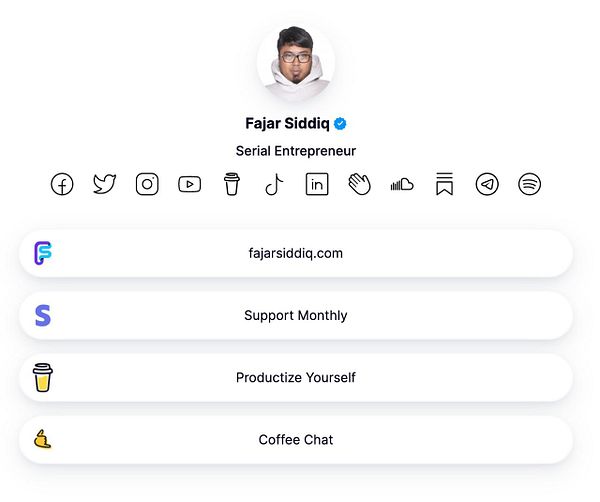The height and width of the screenshot is (502, 600).
Task: Click the yellow cup icon on Productize Yourself
Action: pos(42,377)
